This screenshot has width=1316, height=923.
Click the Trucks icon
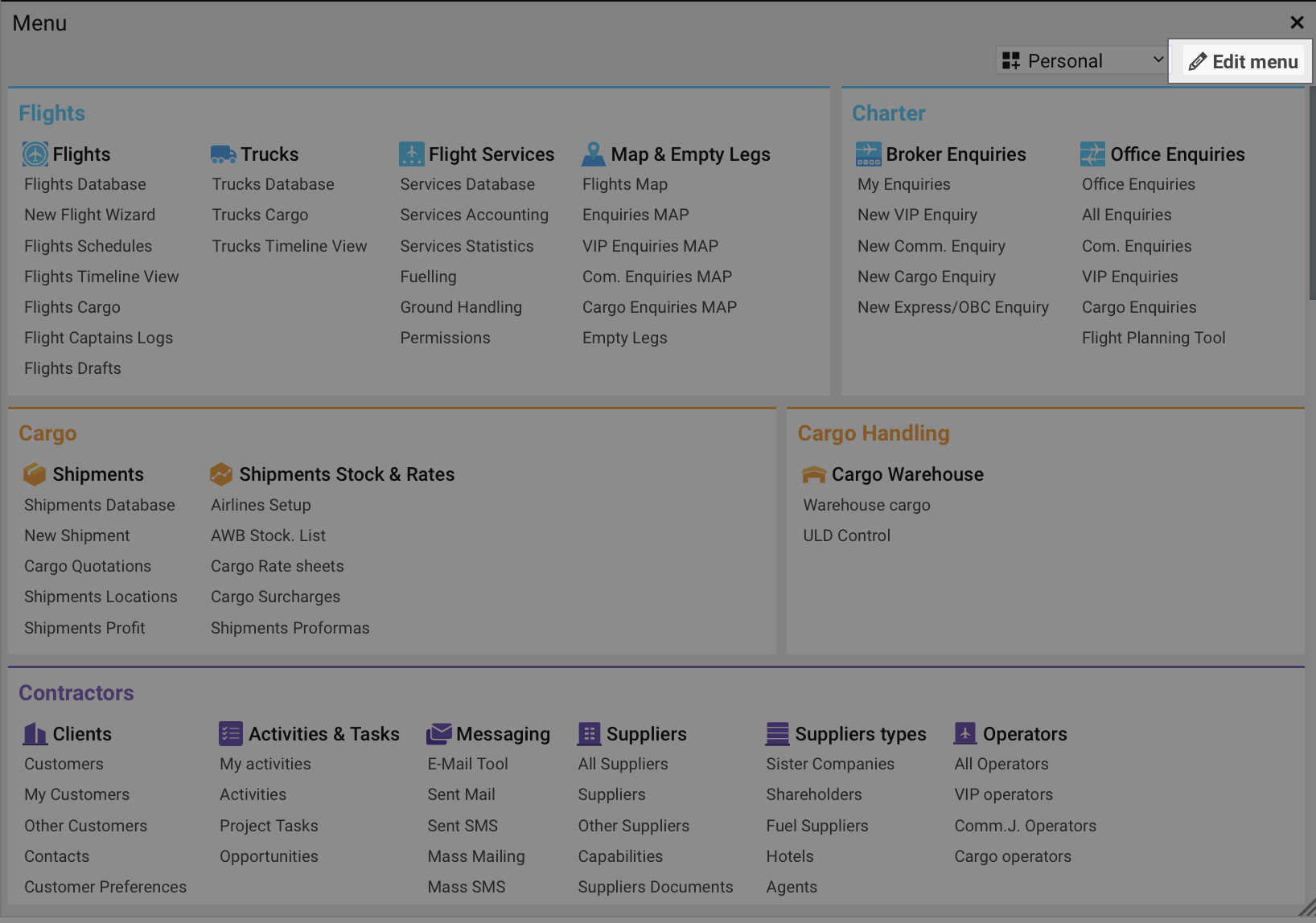223,154
